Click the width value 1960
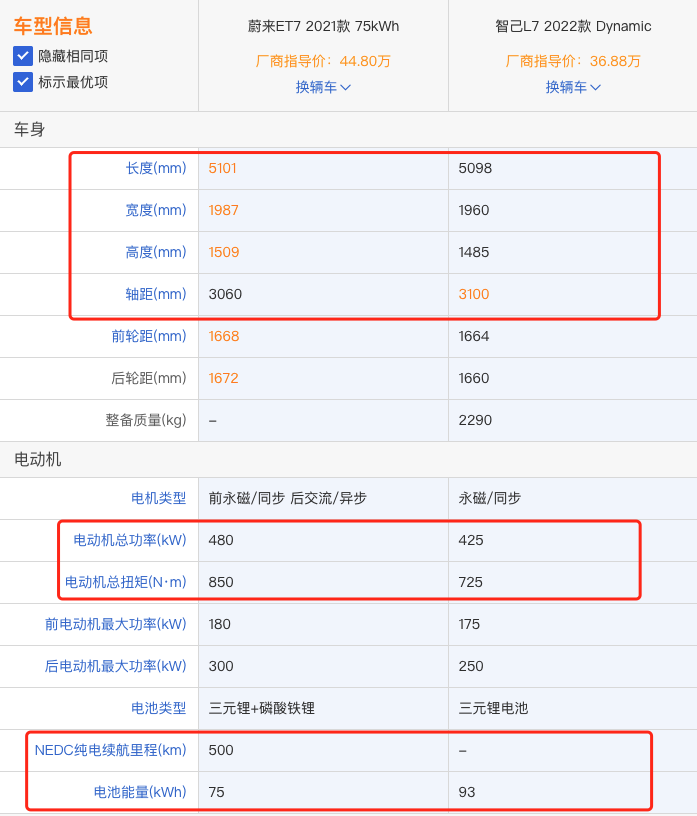The width and height of the screenshot is (697, 816). 474,210
